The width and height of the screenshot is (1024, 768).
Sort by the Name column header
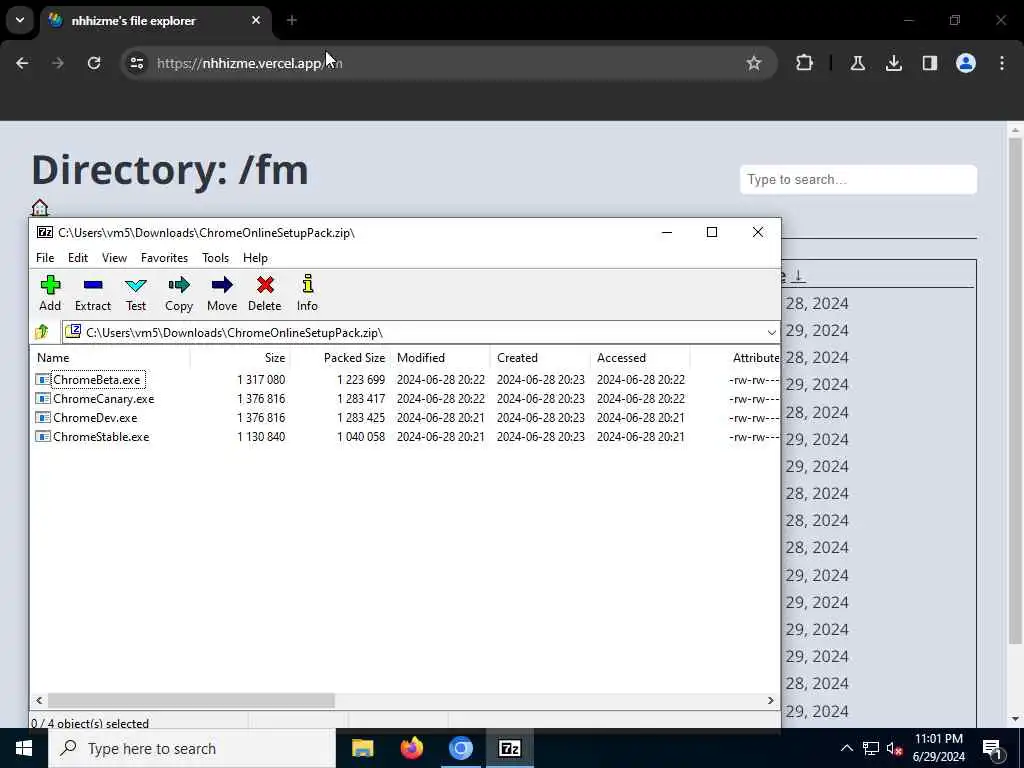point(110,358)
